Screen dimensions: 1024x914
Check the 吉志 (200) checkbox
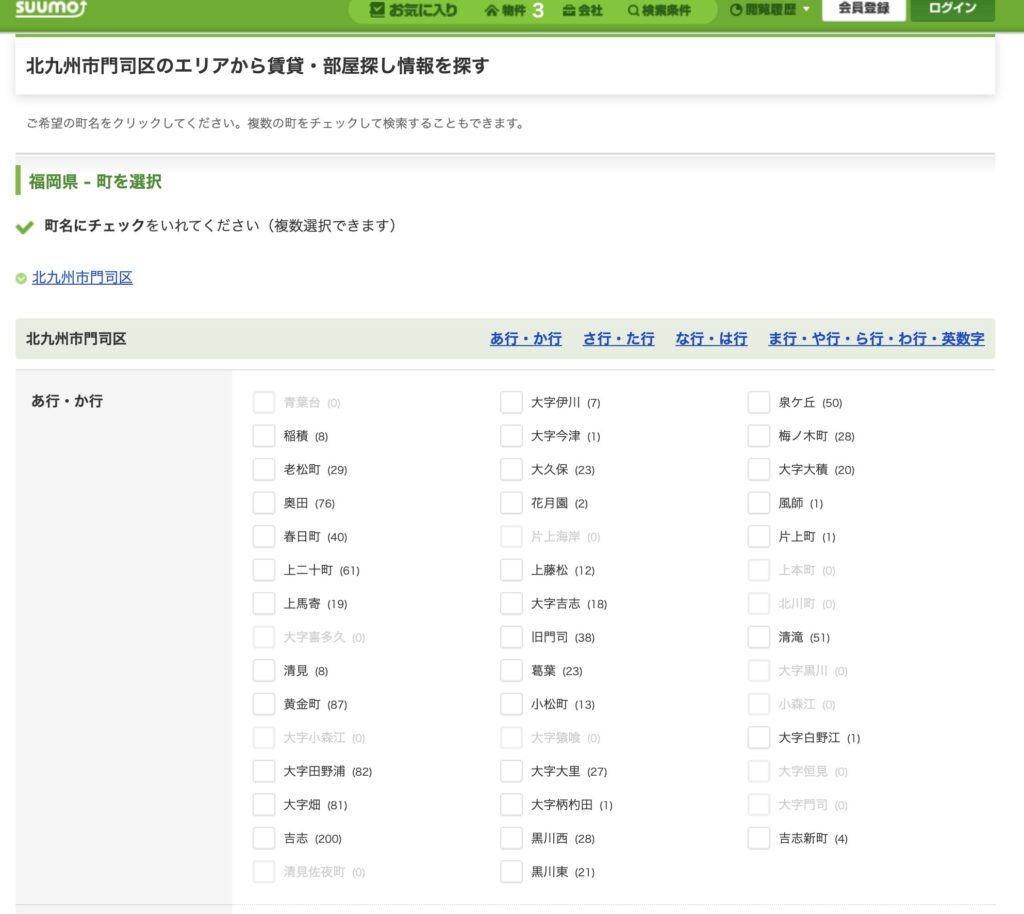[x=264, y=838]
